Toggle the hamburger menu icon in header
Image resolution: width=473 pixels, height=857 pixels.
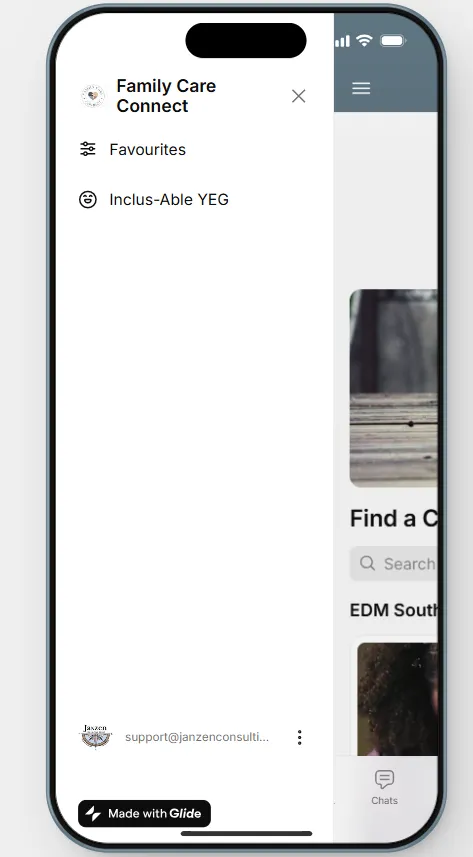(361, 88)
